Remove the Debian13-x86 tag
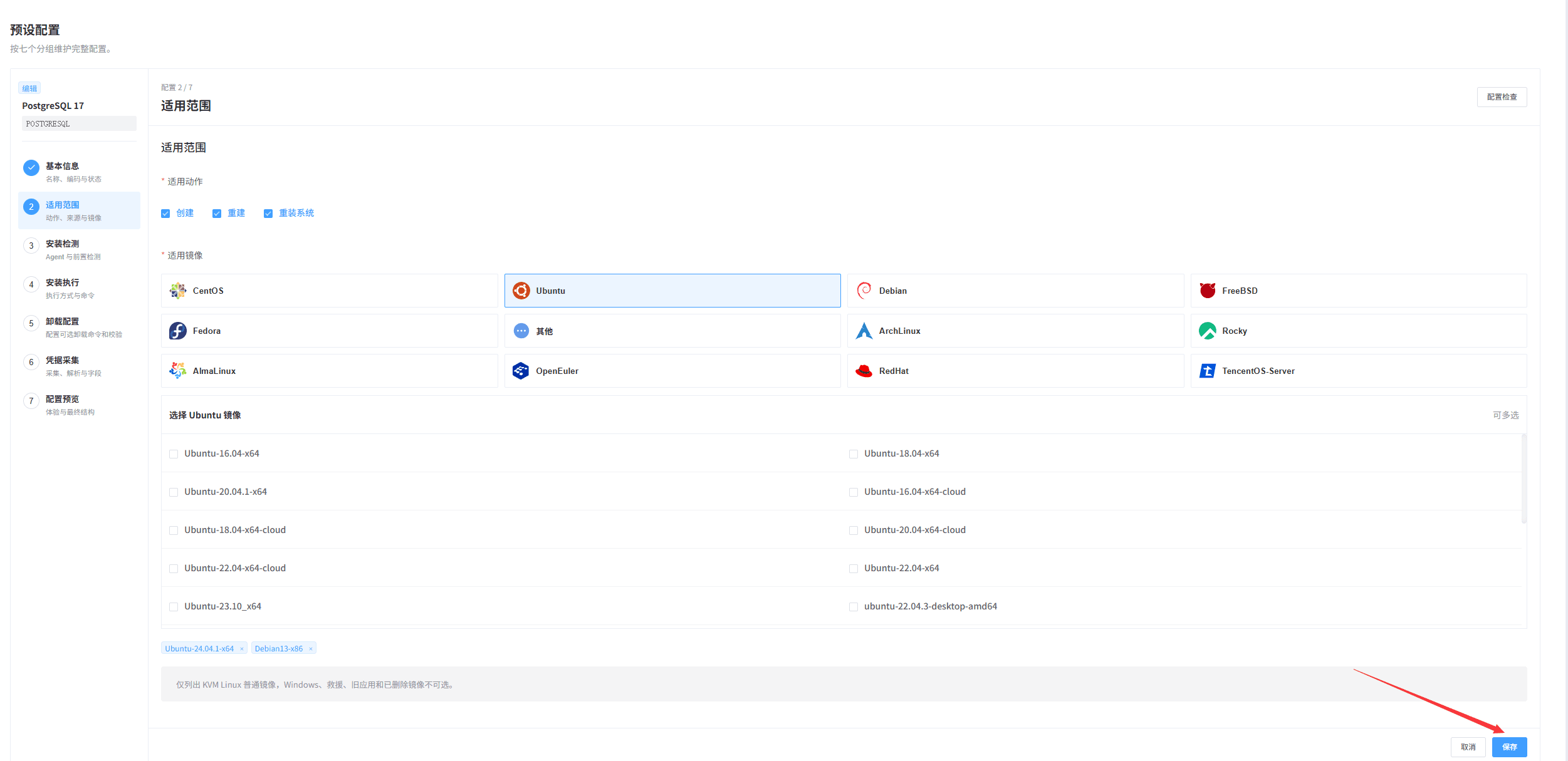Screen dimensions: 1568x761 click(310, 649)
